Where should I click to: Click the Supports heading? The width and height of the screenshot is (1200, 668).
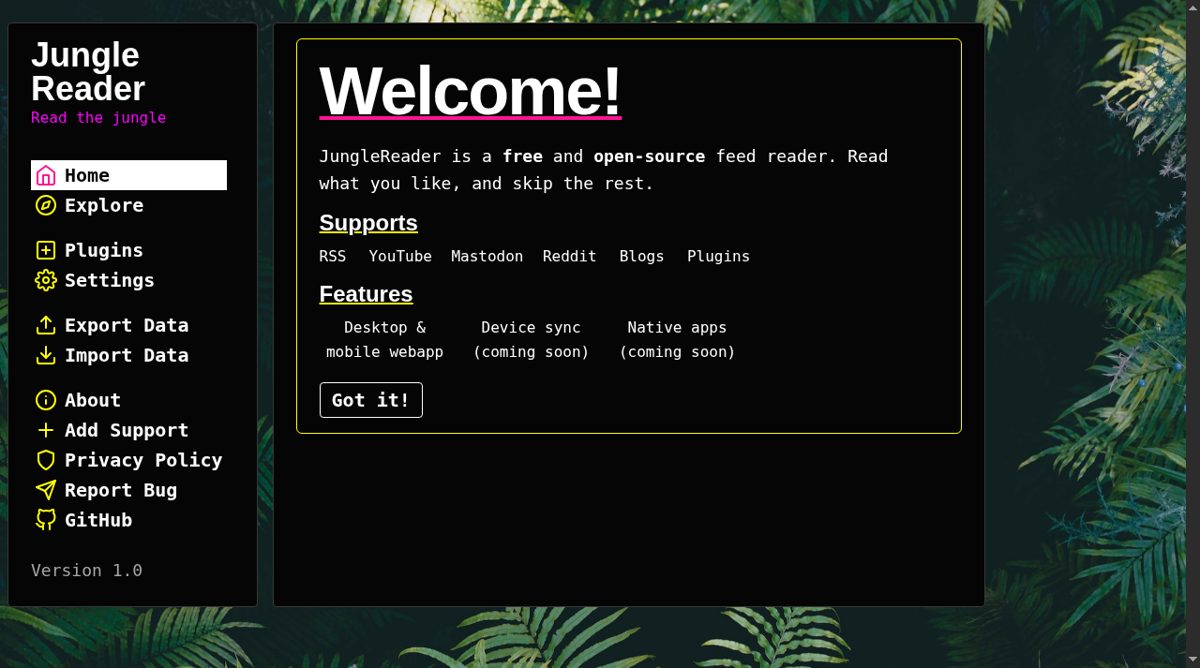pyautogui.click(x=368, y=222)
